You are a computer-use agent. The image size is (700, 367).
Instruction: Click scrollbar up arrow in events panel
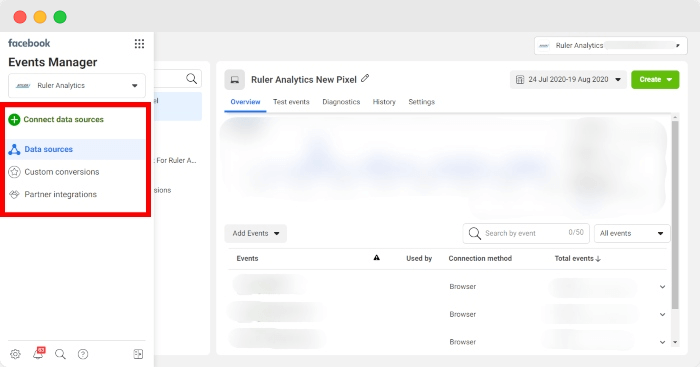pyautogui.click(x=675, y=117)
